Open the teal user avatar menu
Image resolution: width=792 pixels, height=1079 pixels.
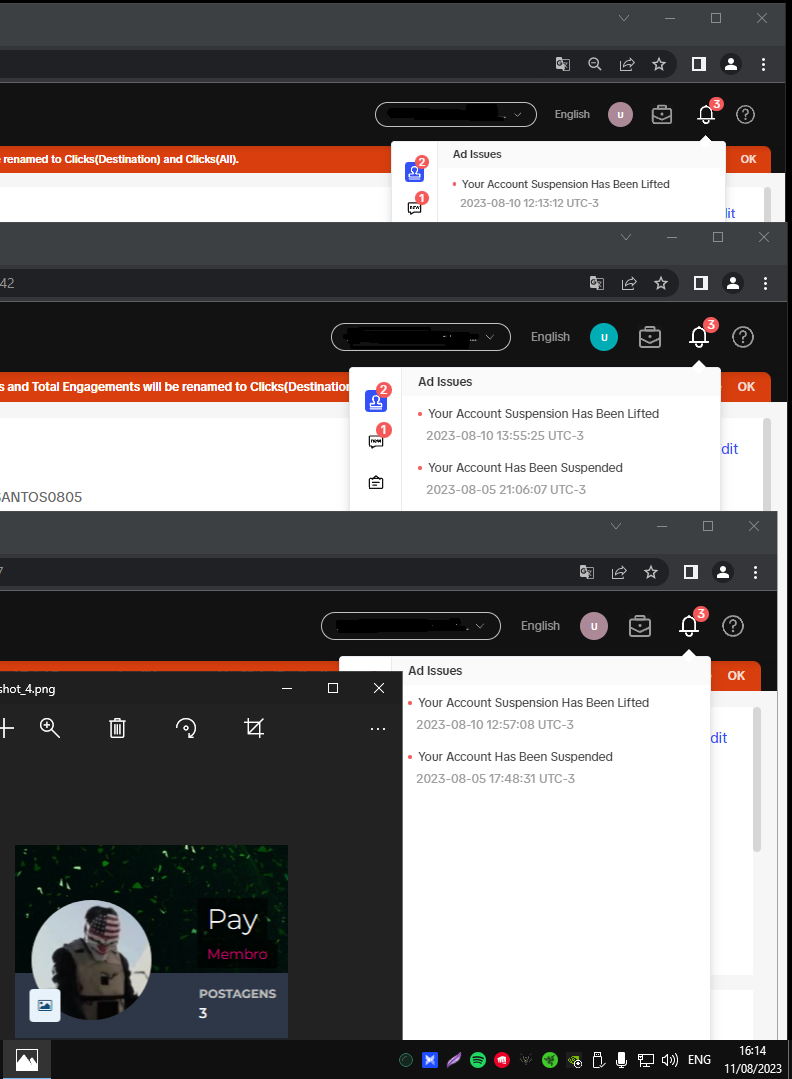[x=604, y=337]
